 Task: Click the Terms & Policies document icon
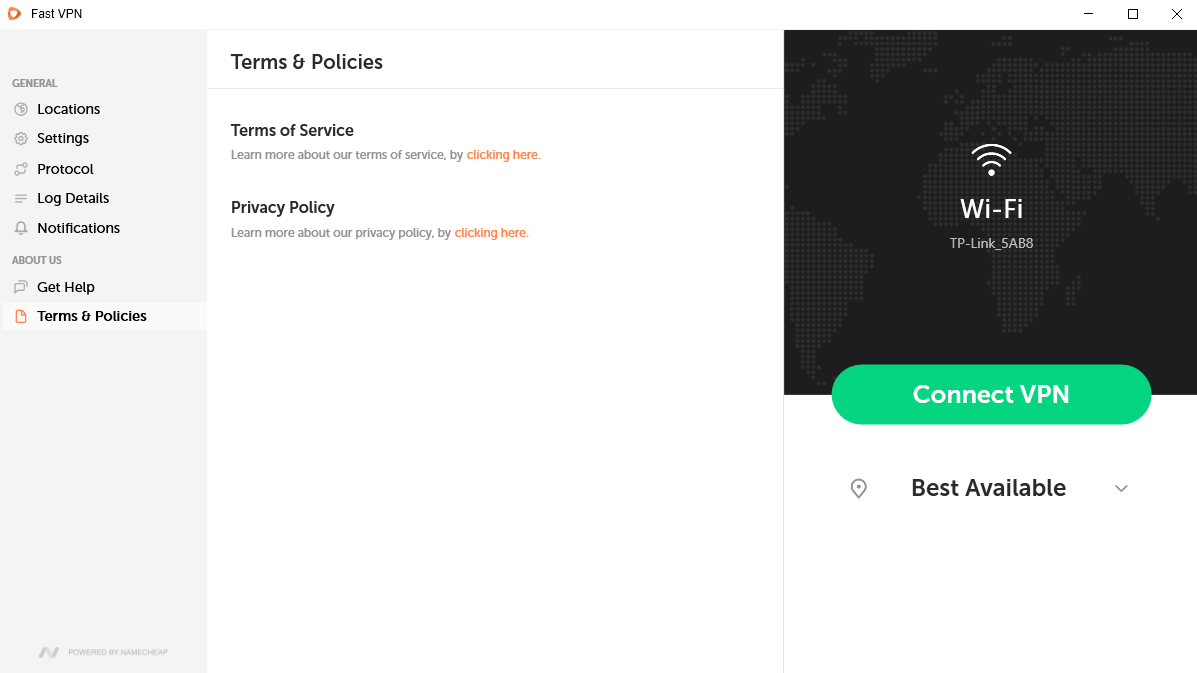pos(21,316)
